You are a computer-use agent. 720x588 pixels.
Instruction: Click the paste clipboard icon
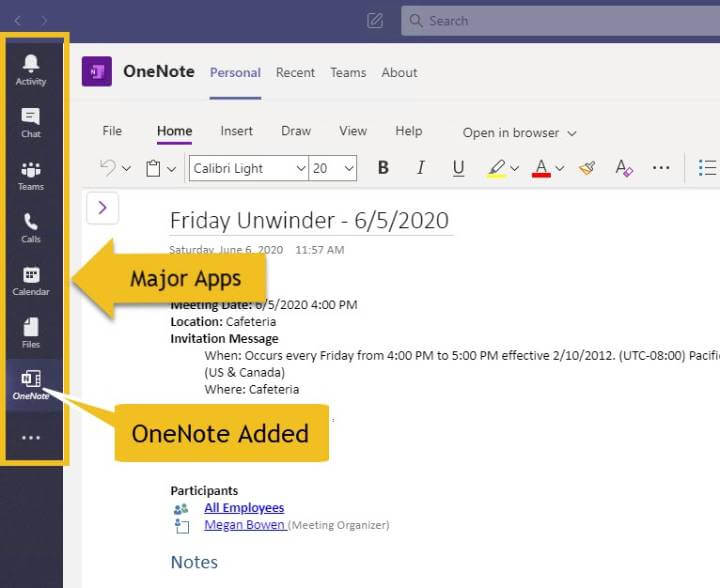tap(153, 168)
